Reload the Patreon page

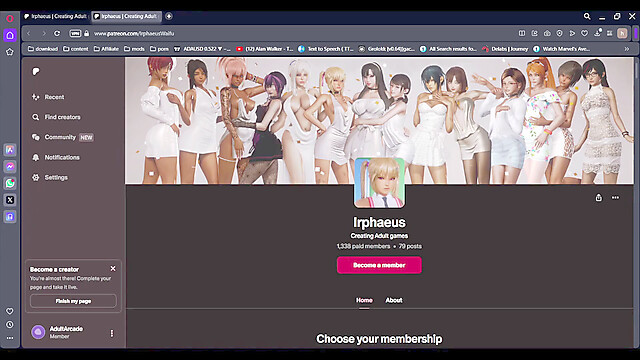pos(57,33)
